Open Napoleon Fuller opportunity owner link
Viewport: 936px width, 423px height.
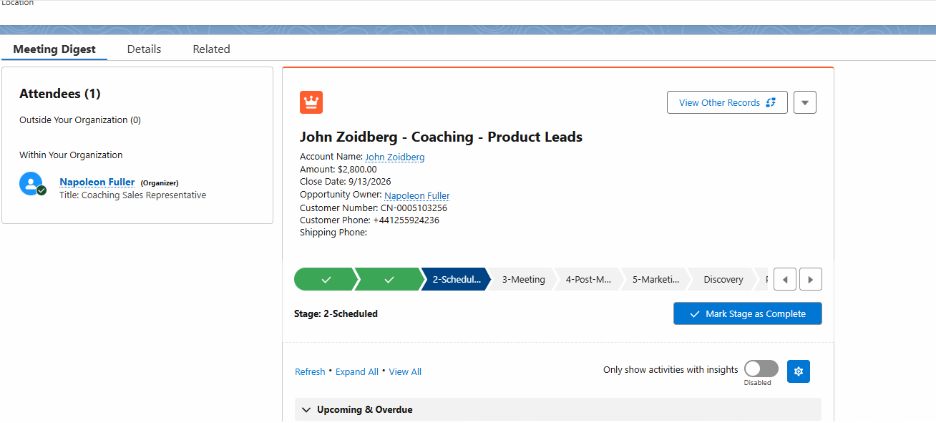(417, 196)
